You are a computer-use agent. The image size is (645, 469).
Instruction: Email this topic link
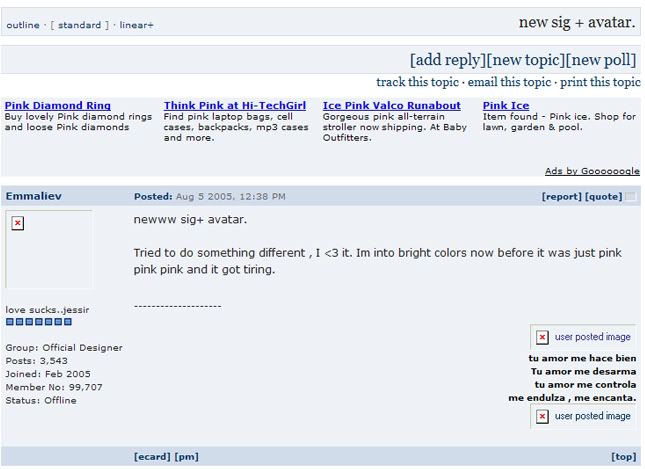[509, 82]
